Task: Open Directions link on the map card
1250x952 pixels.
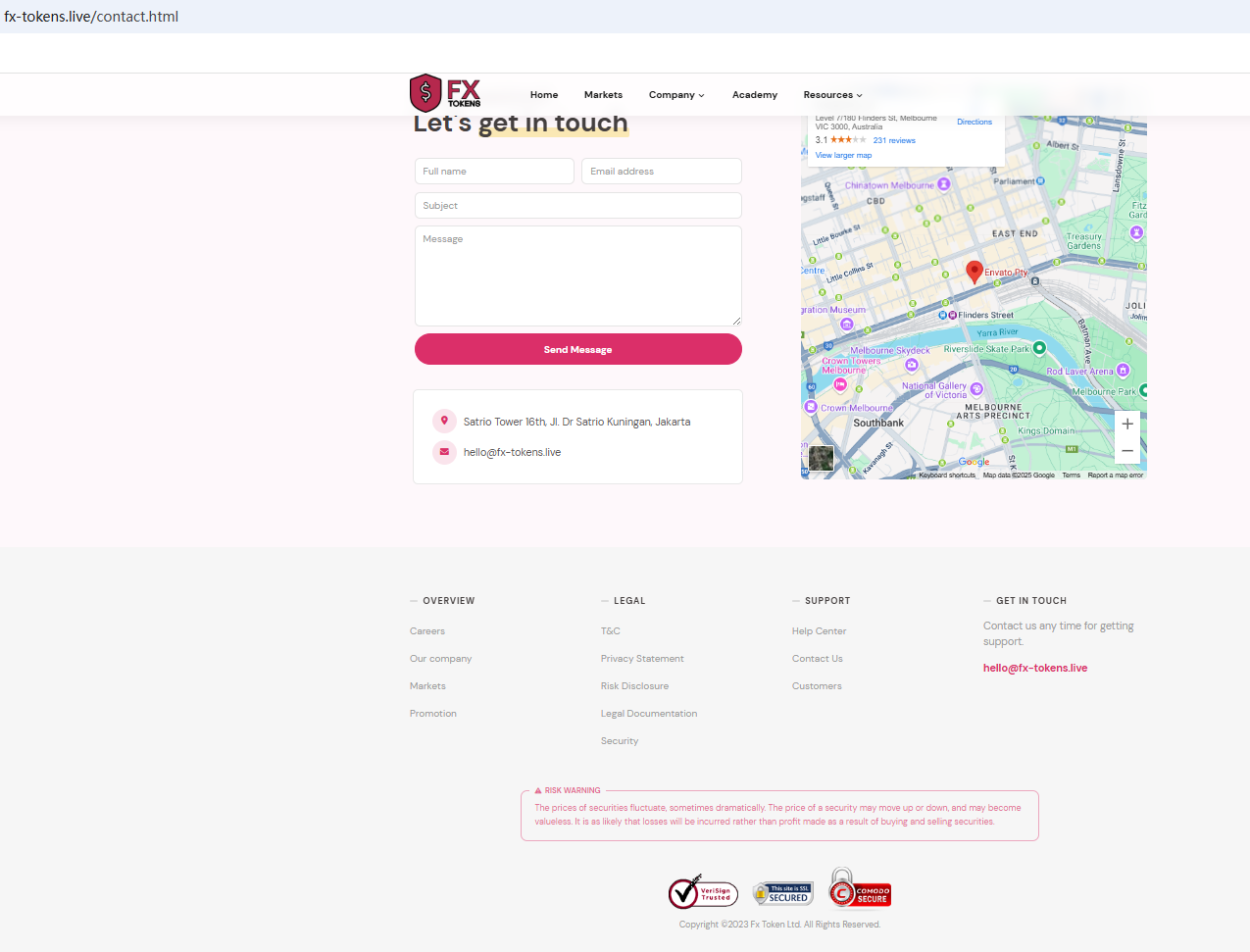Action: 975,123
